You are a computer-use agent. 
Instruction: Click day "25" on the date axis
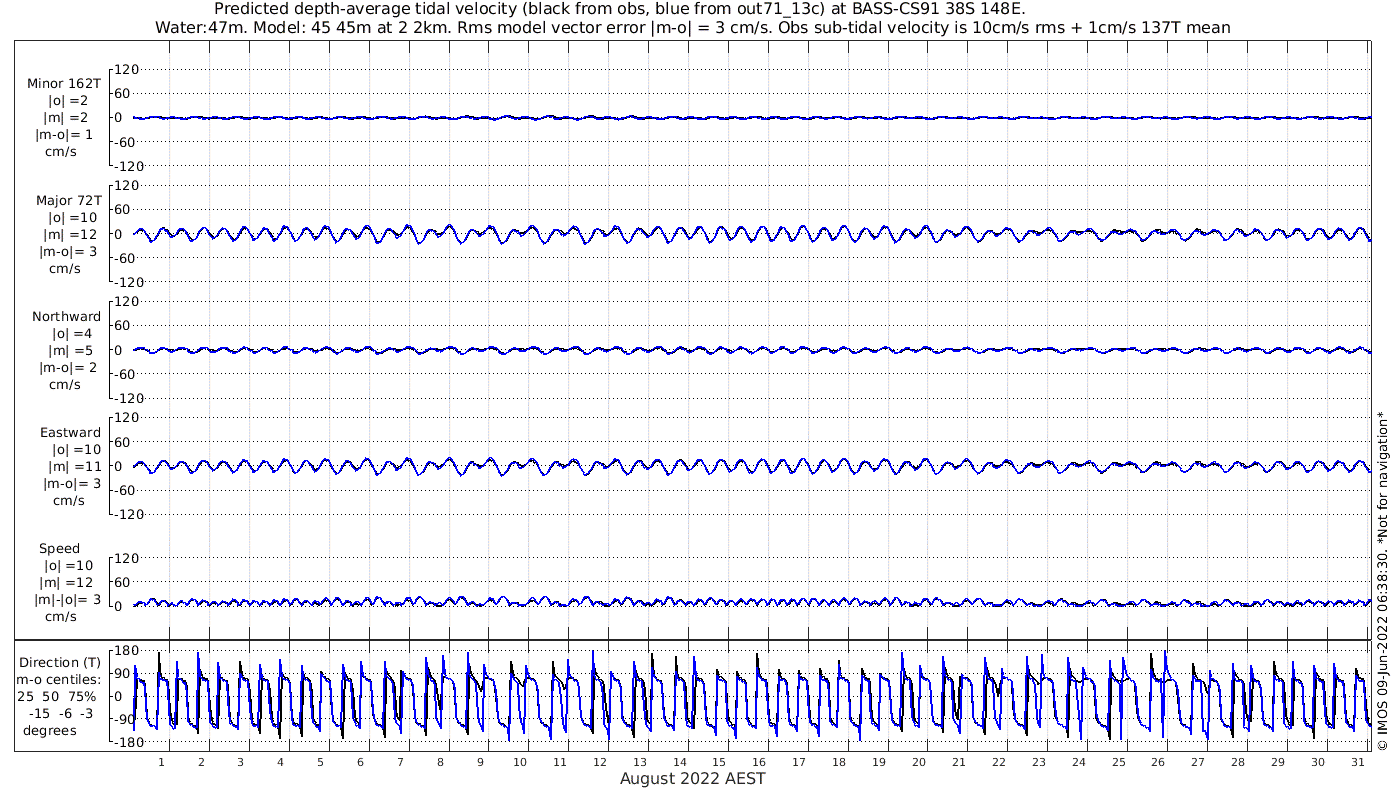pos(1118,762)
